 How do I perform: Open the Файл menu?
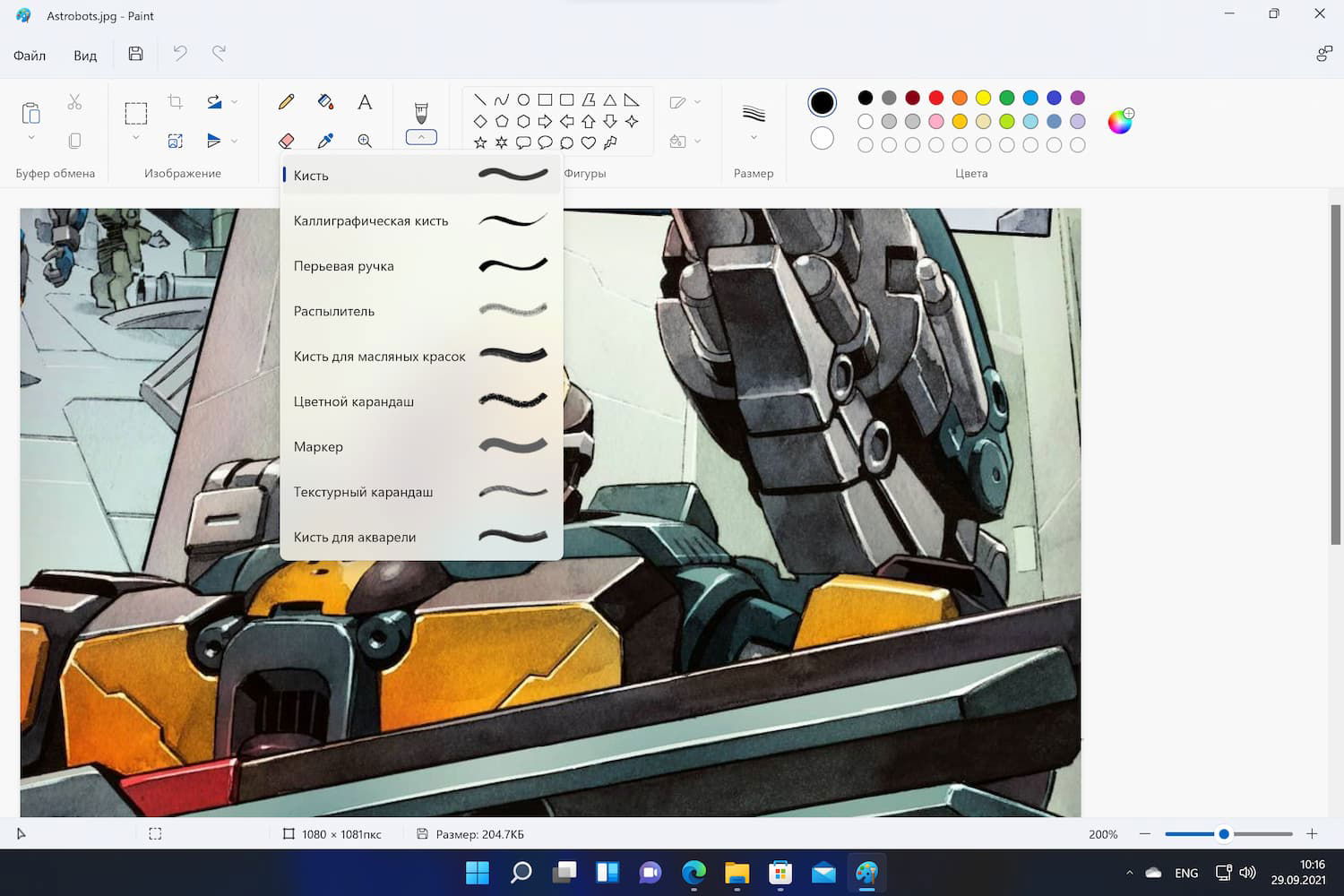coord(30,56)
